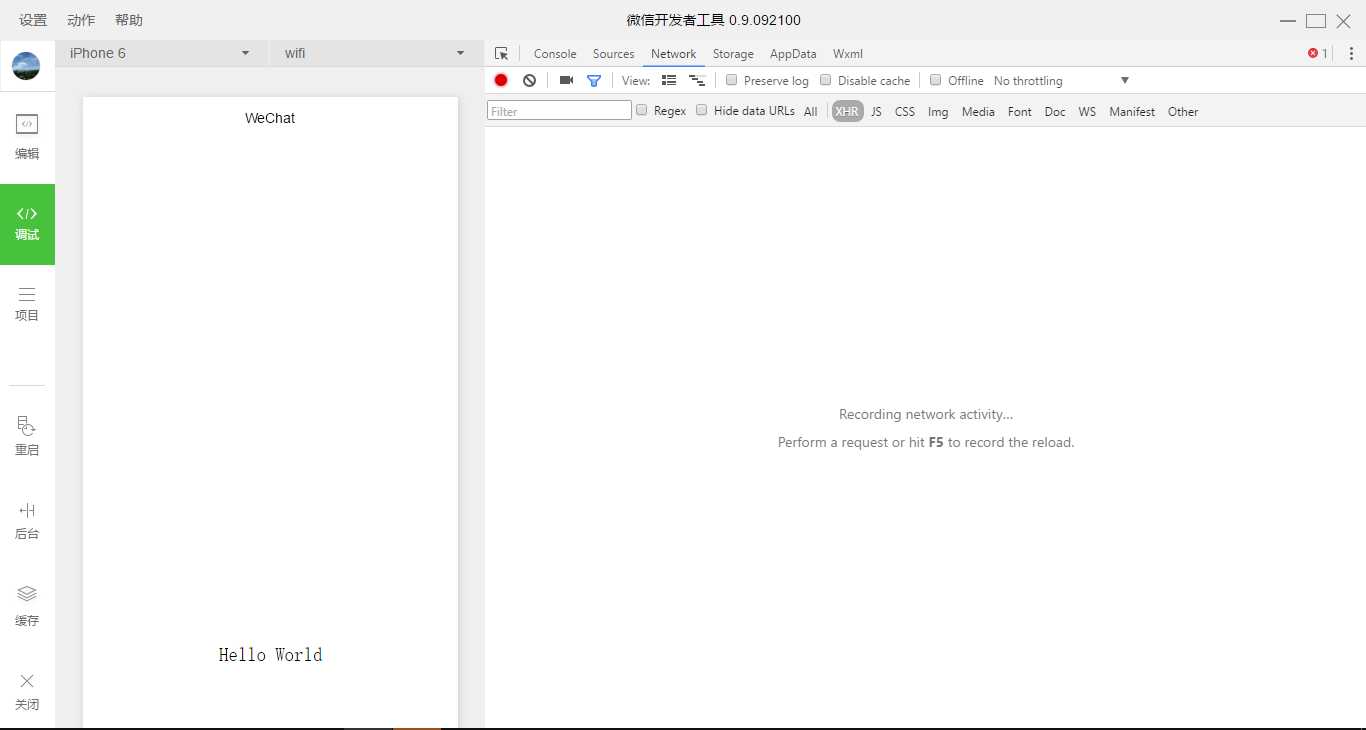Filter requests by All types
The height and width of the screenshot is (730, 1366).
point(811,112)
